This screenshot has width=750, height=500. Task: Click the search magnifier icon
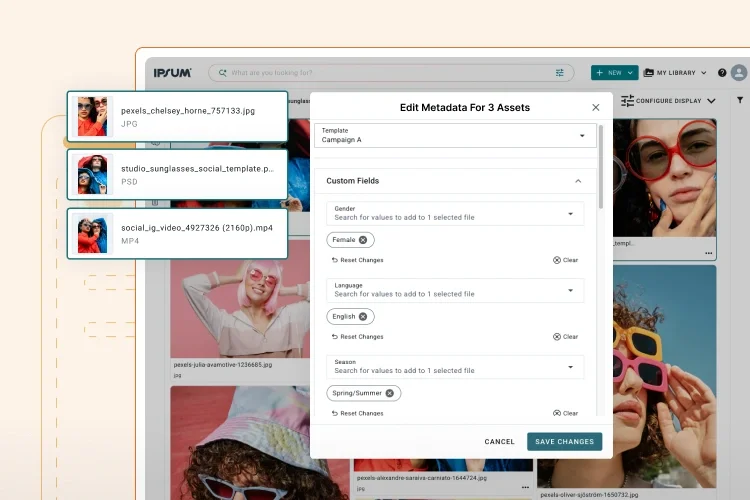point(222,73)
